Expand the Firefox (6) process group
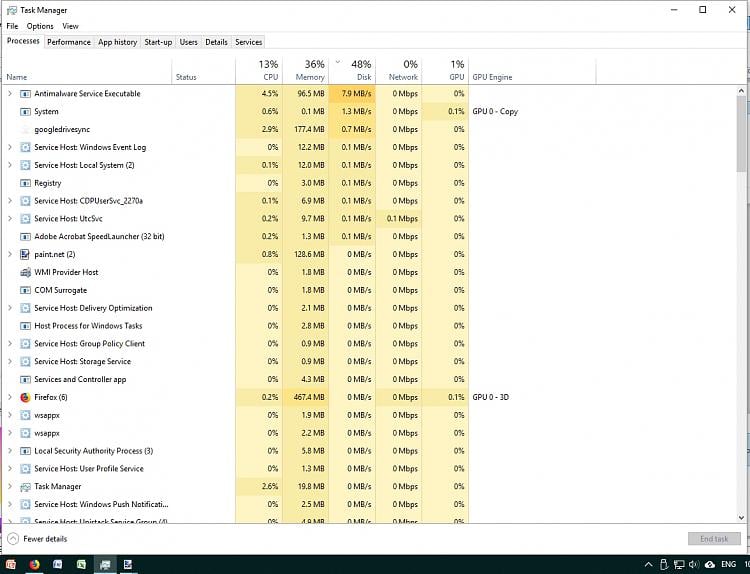 coord(10,397)
